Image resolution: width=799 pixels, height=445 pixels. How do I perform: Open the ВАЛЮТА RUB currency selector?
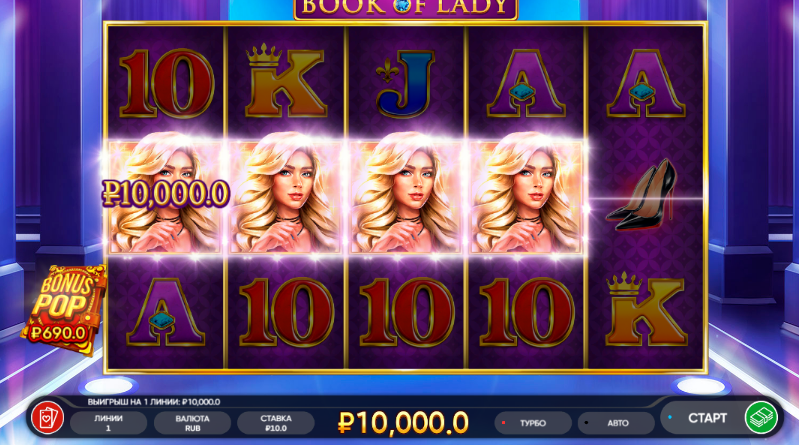[192, 423]
